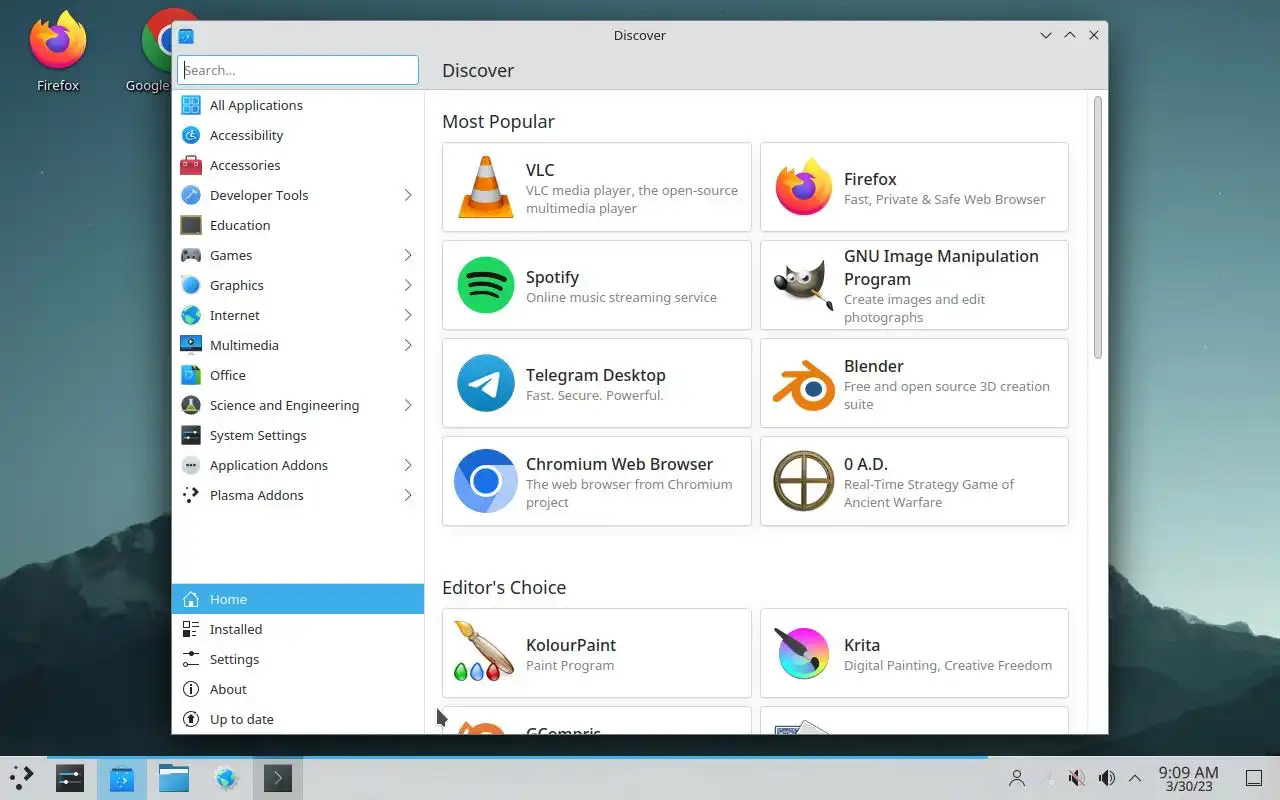Click the Installed list icon

191,629
